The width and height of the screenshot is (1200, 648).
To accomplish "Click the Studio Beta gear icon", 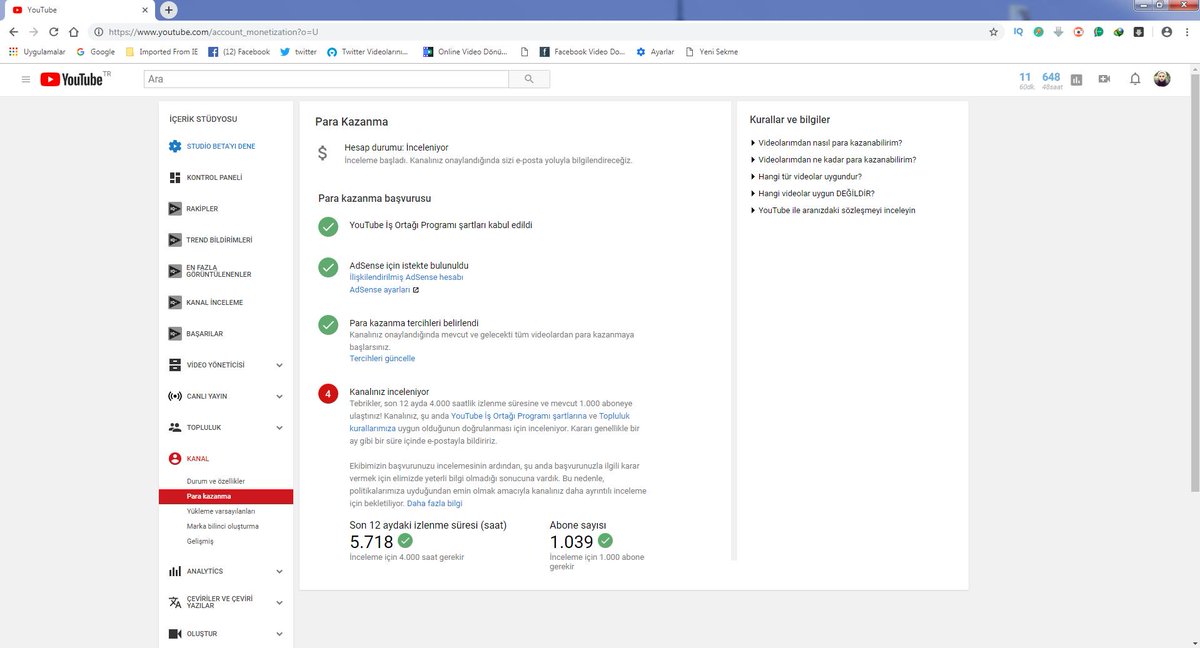I will 175,146.
